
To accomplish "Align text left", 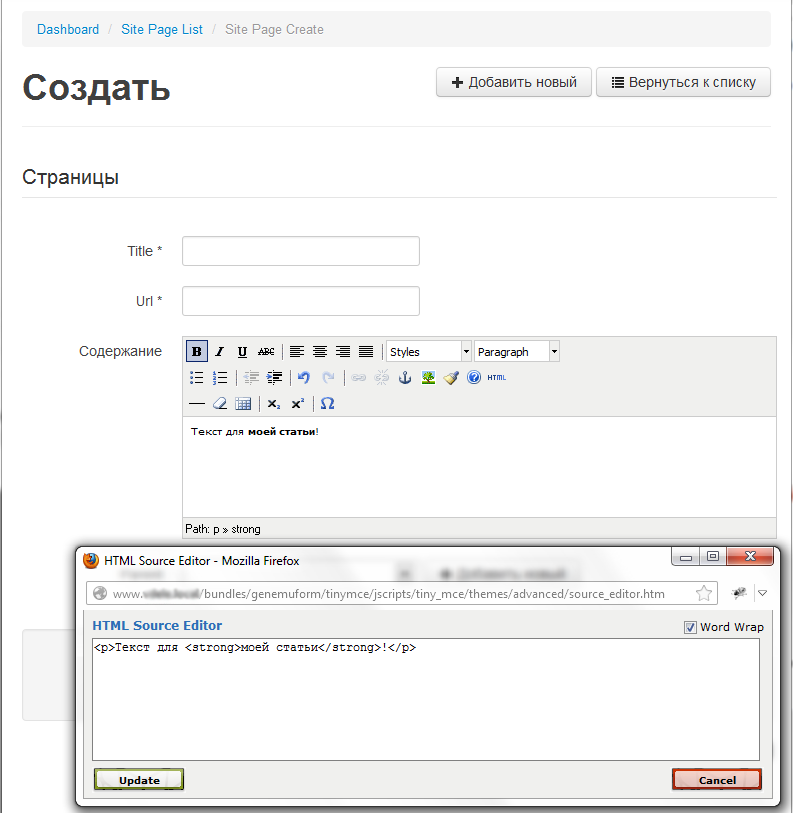I will pos(297,352).
